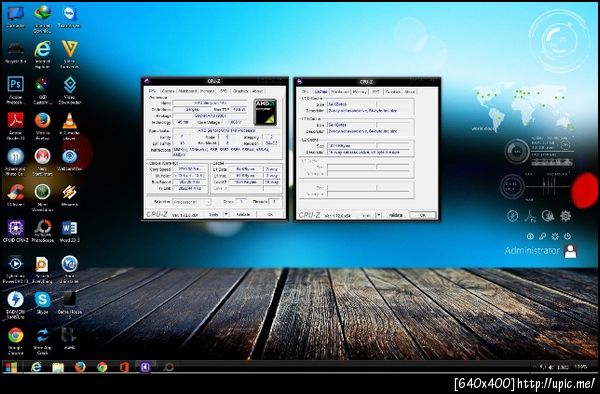Open the Windows Start button
This screenshot has height=394, width=600.
pos(11,367)
